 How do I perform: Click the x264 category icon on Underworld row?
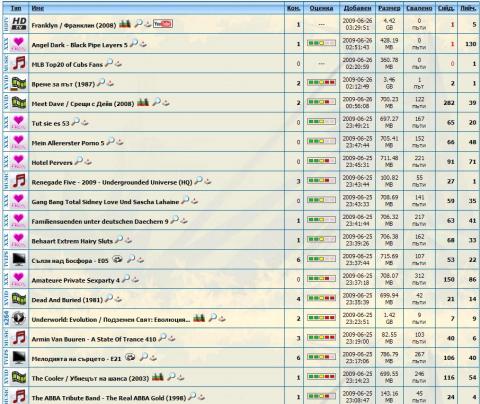pyautogui.click(x=19, y=318)
